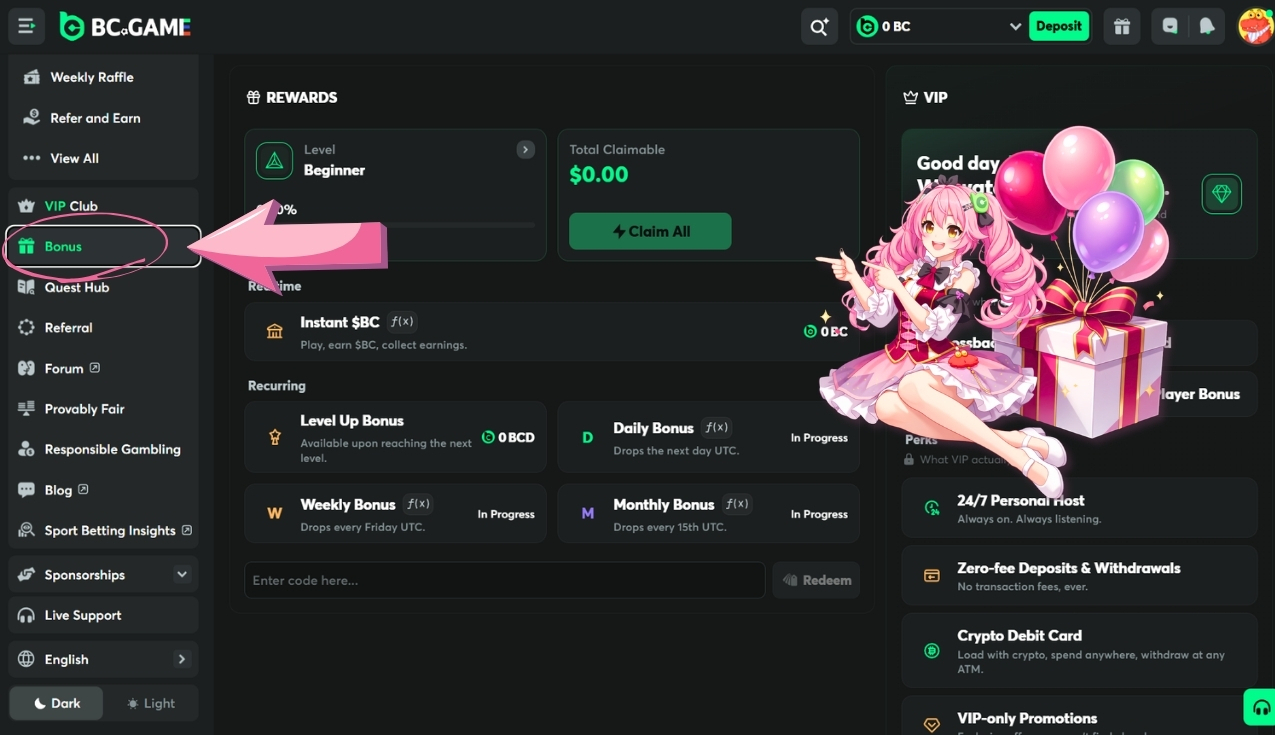
Task: Click the Claim All button
Action: (650, 231)
